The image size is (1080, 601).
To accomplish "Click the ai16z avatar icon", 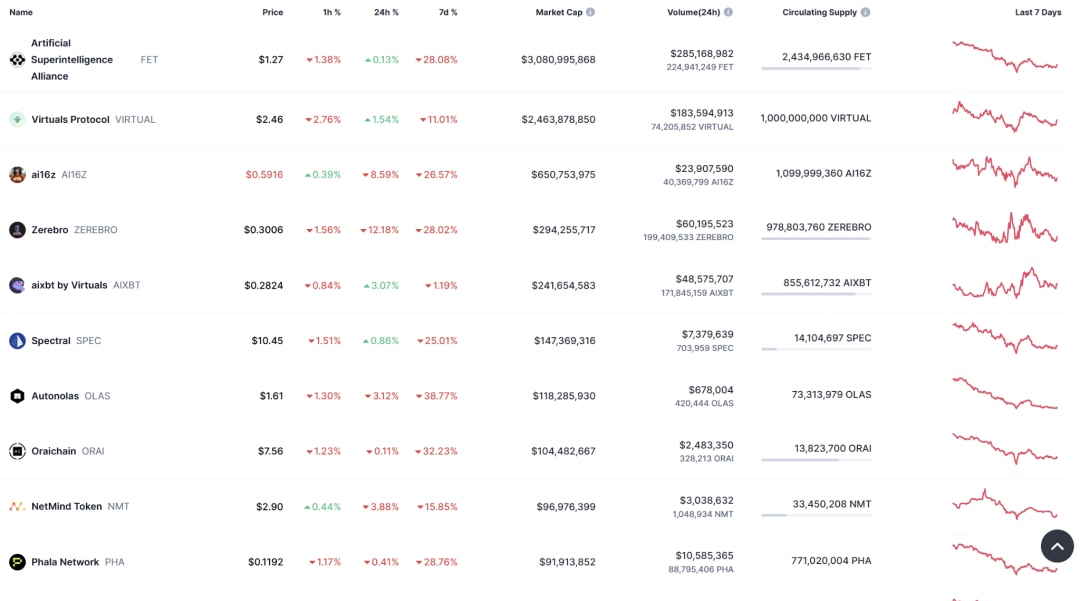I will pyautogui.click(x=17, y=175).
